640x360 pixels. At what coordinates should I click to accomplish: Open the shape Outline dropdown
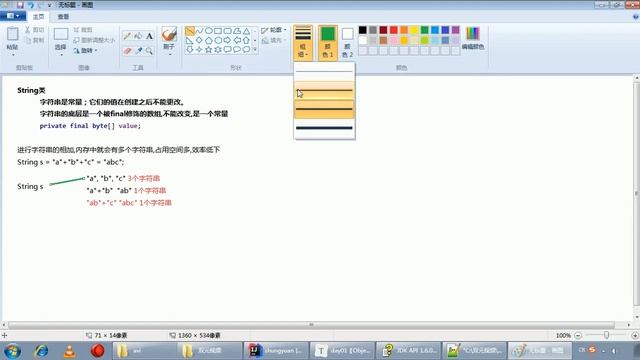[273, 30]
